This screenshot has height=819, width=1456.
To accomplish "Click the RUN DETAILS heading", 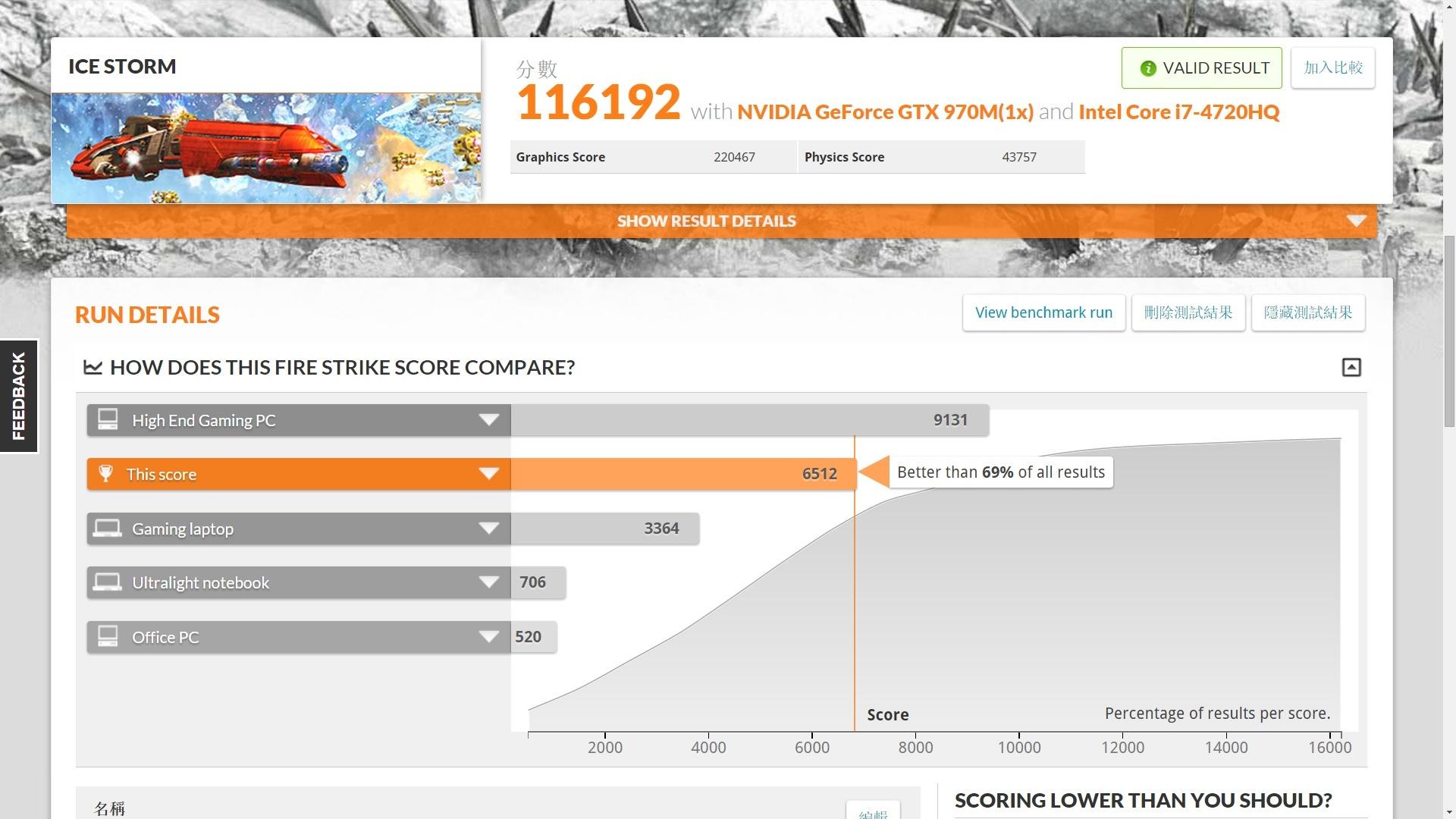I will point(147,315).
